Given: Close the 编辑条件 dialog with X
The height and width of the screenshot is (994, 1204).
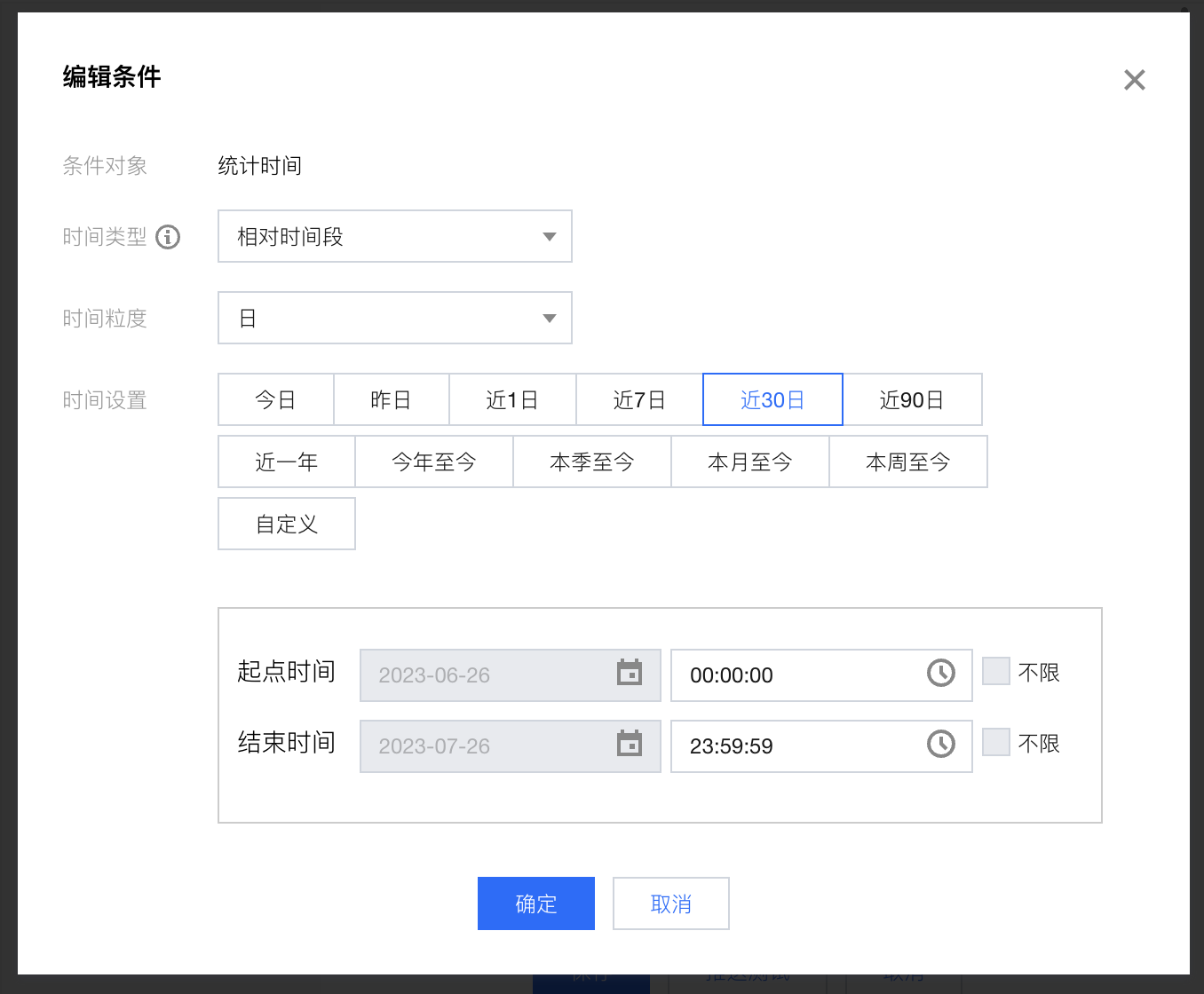Looking at the screenshot, I should 1134,80.
